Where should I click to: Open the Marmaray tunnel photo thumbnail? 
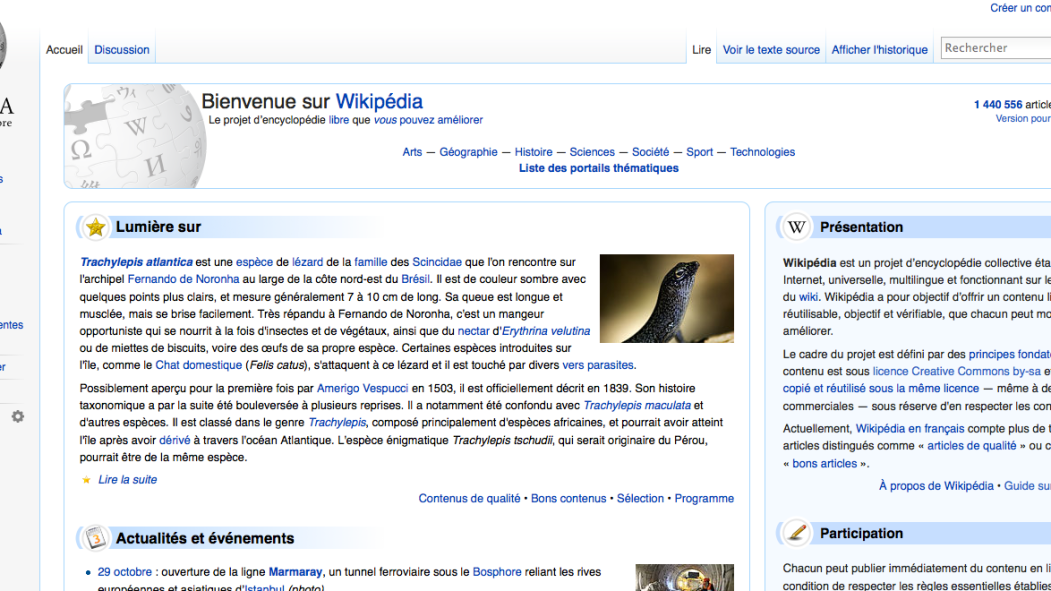pos(684,577)
